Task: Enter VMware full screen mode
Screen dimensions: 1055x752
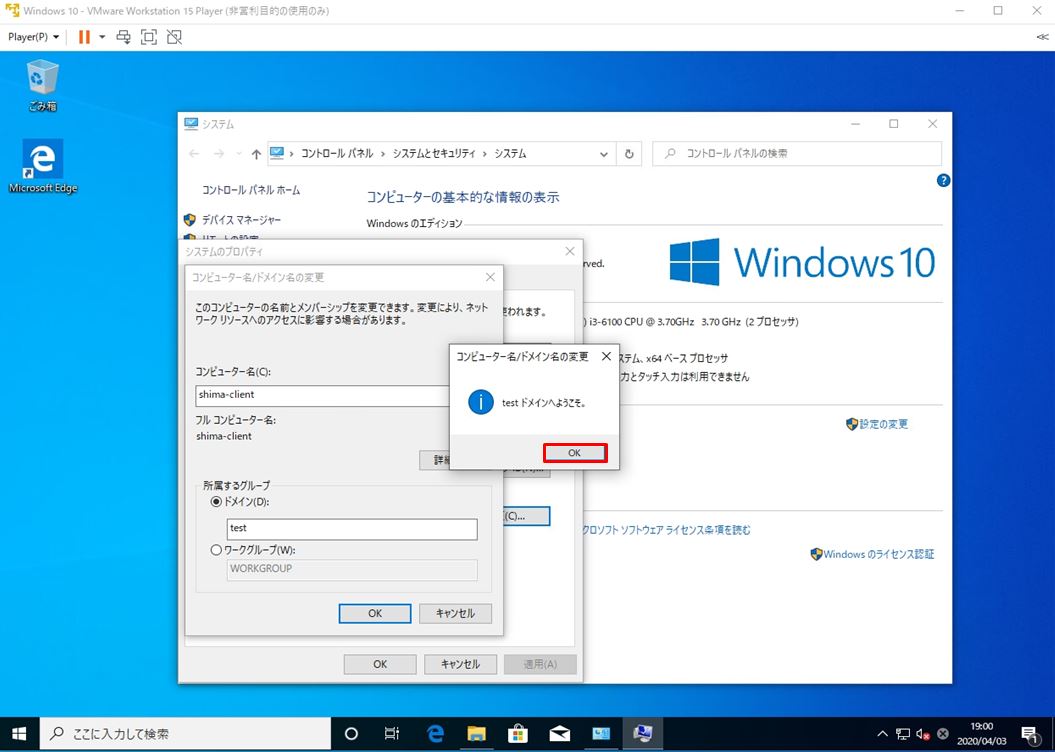Action: pyautogui.click(x=149, y=37)
